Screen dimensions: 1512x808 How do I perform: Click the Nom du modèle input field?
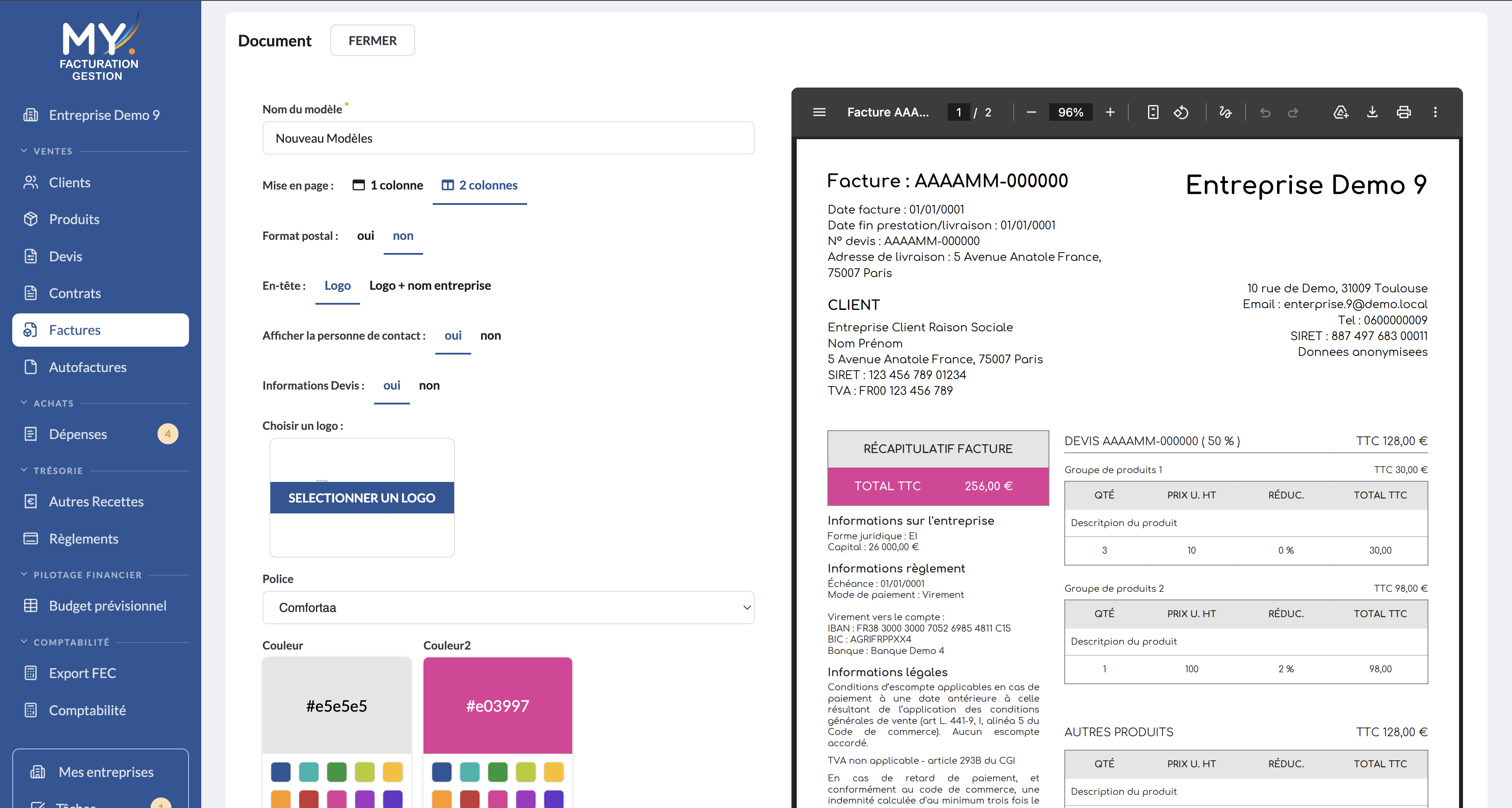pos(508,138)
